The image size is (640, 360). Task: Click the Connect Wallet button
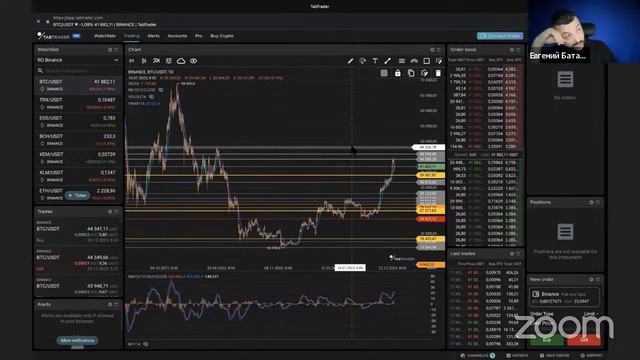click(x=500, y=36)
